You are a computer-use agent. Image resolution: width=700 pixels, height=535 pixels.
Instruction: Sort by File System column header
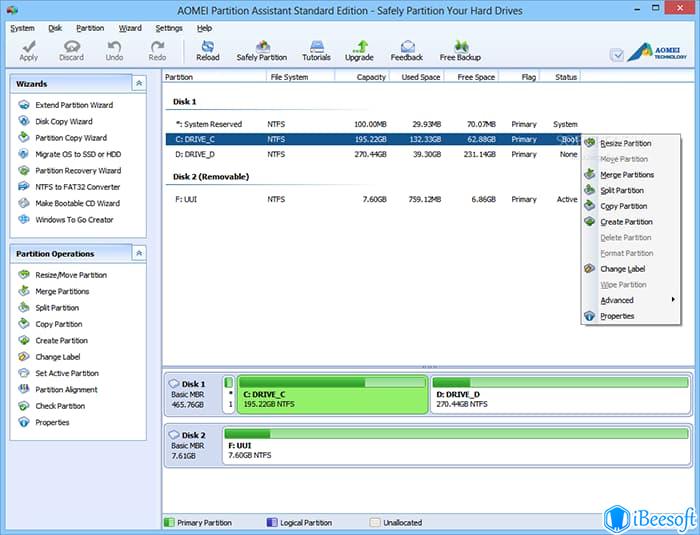click(300, 77)
